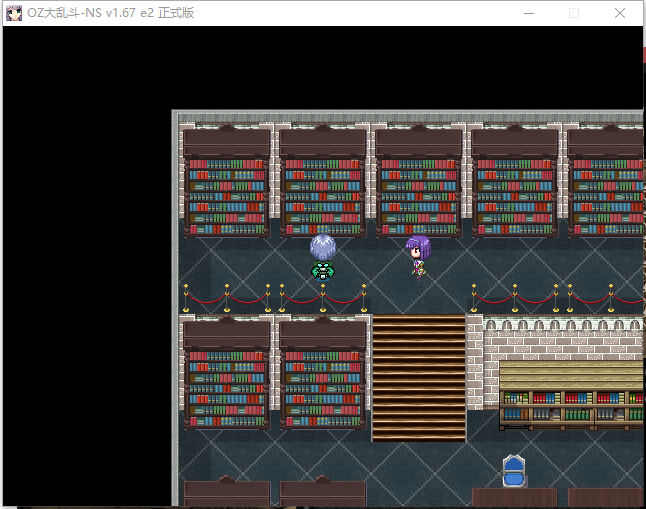This screenshot has height=509, width=646.
Task: Click the silver-haired character sprite
Action: pyautogui.click(x=323, y=247)
